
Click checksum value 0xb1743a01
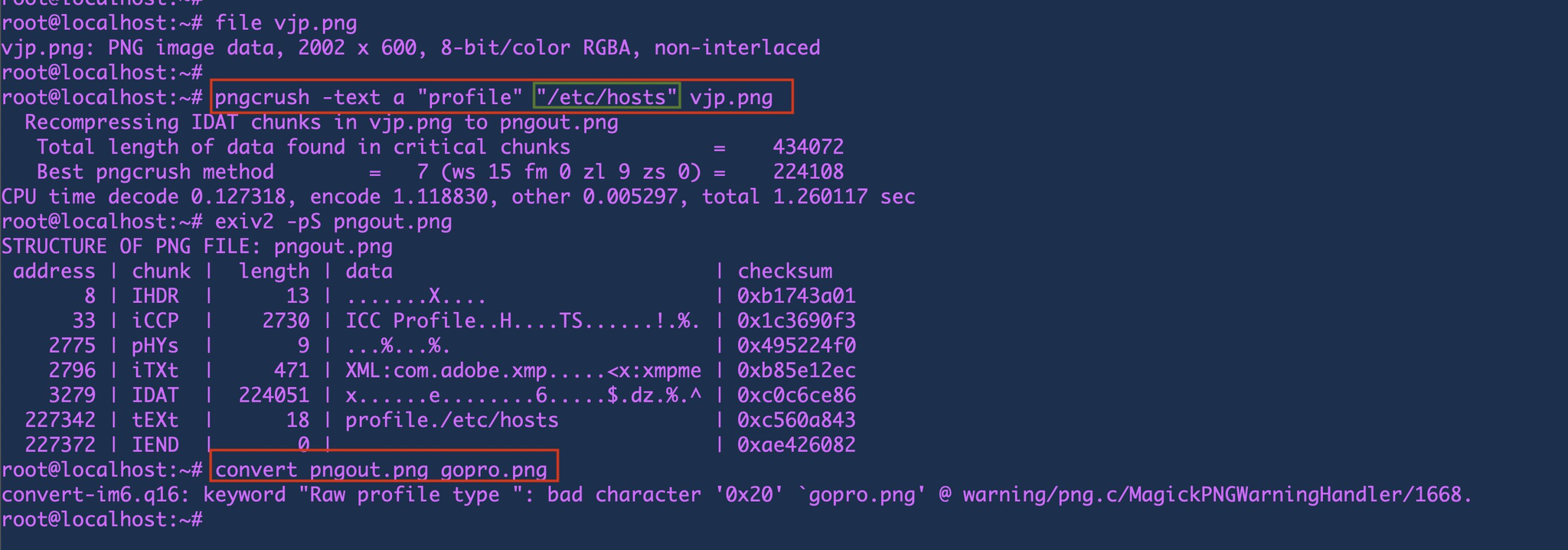(796, 296)
